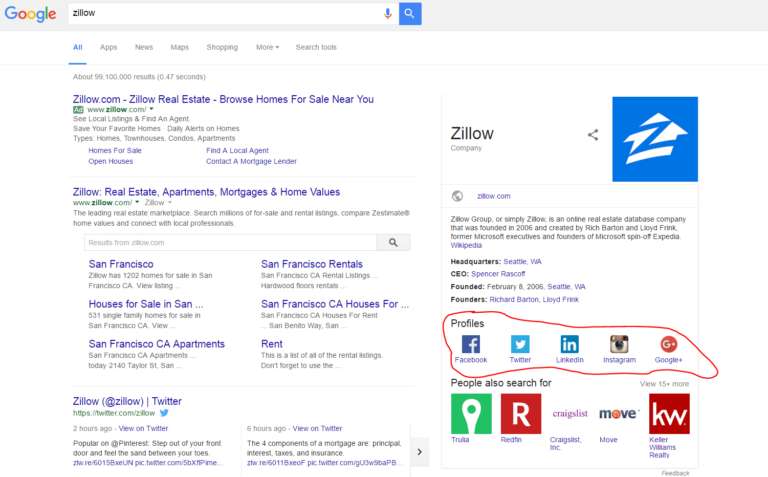The width and height of the screenshot is (768, 477).
Task: Share the Zillow knowledge panel
Action: point(593,135)
